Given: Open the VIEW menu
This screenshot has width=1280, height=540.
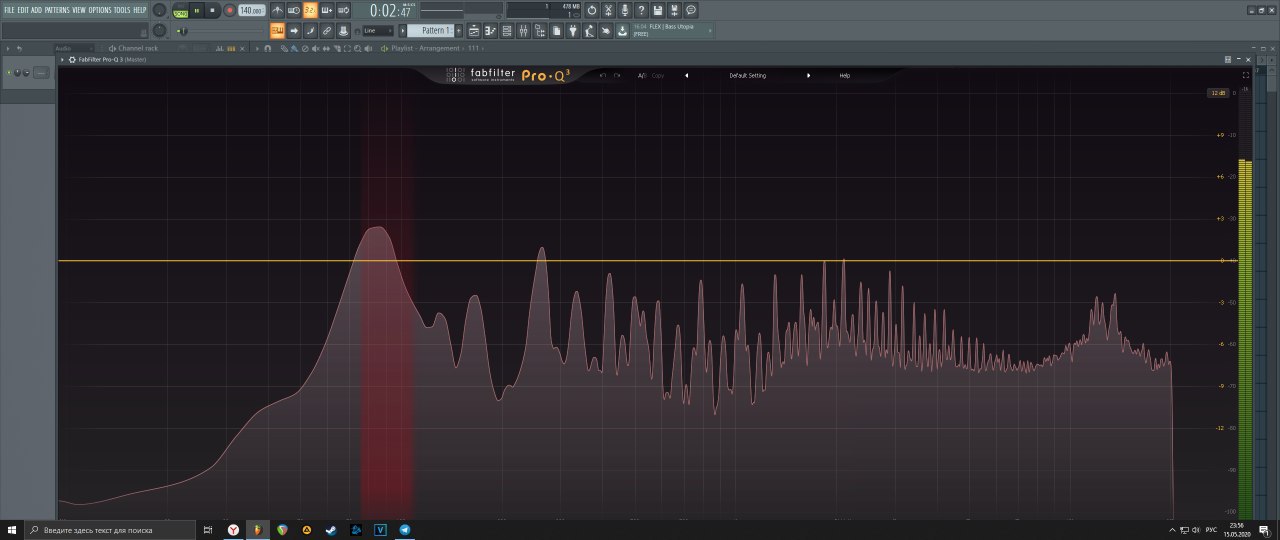Looking at the screenshot, I should pyautogui.click(x=79, y=10).
